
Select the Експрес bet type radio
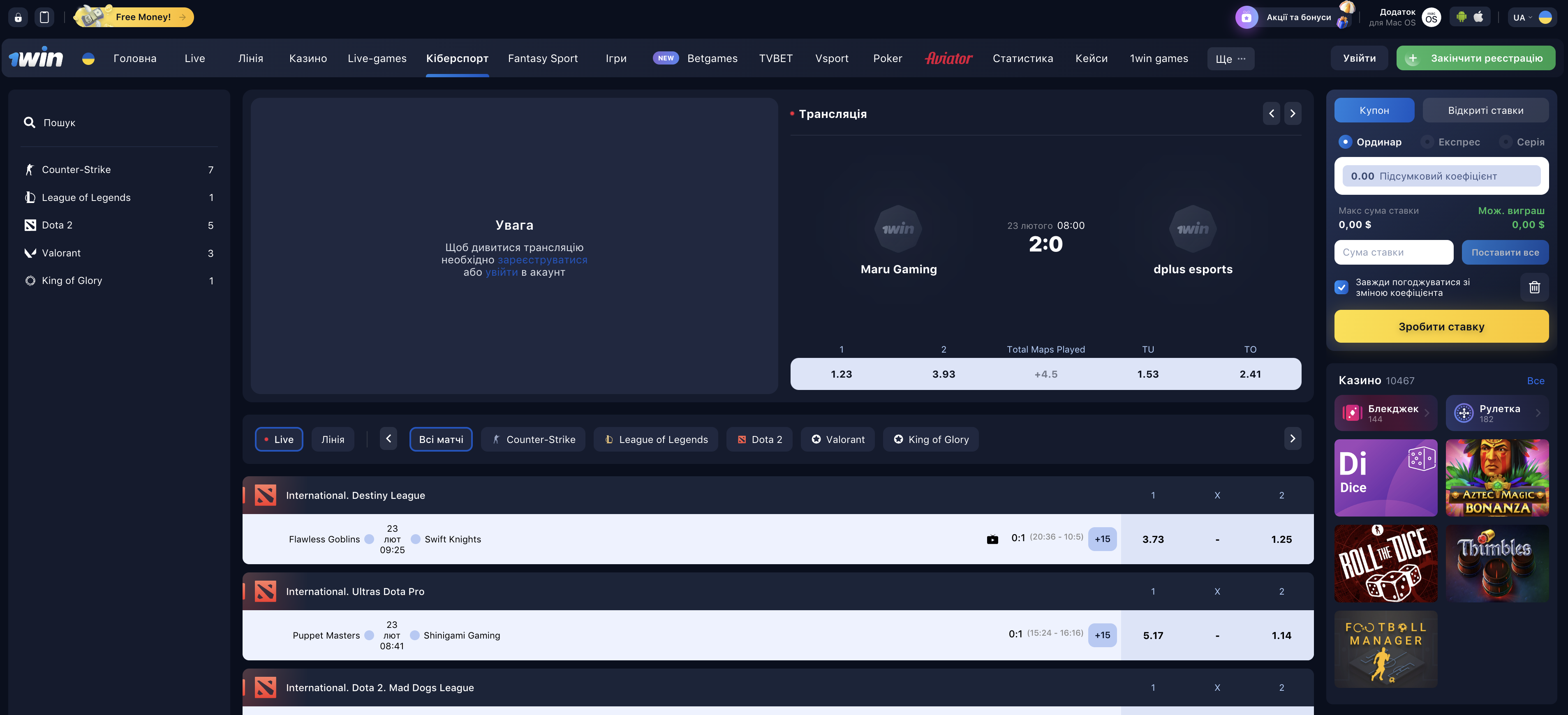(1427, 142)
